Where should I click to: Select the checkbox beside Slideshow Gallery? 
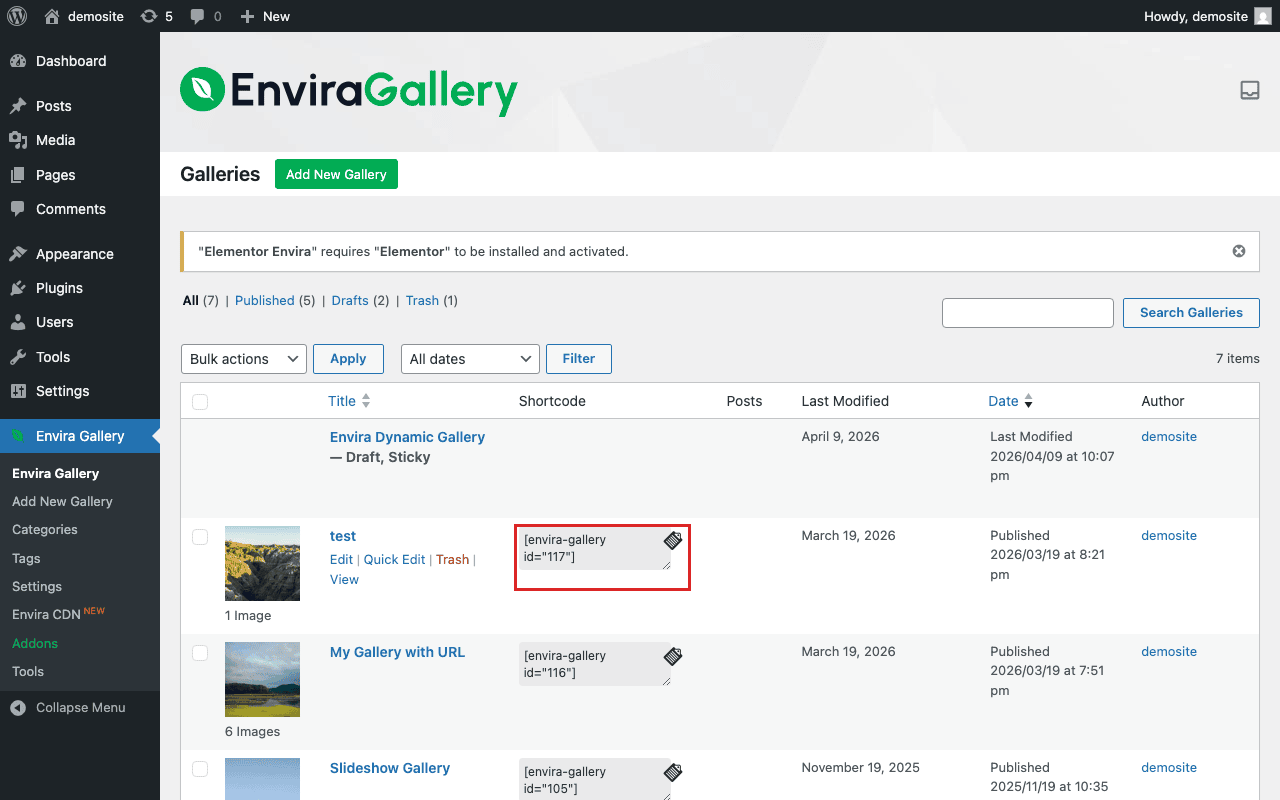[x=200, y=769]
